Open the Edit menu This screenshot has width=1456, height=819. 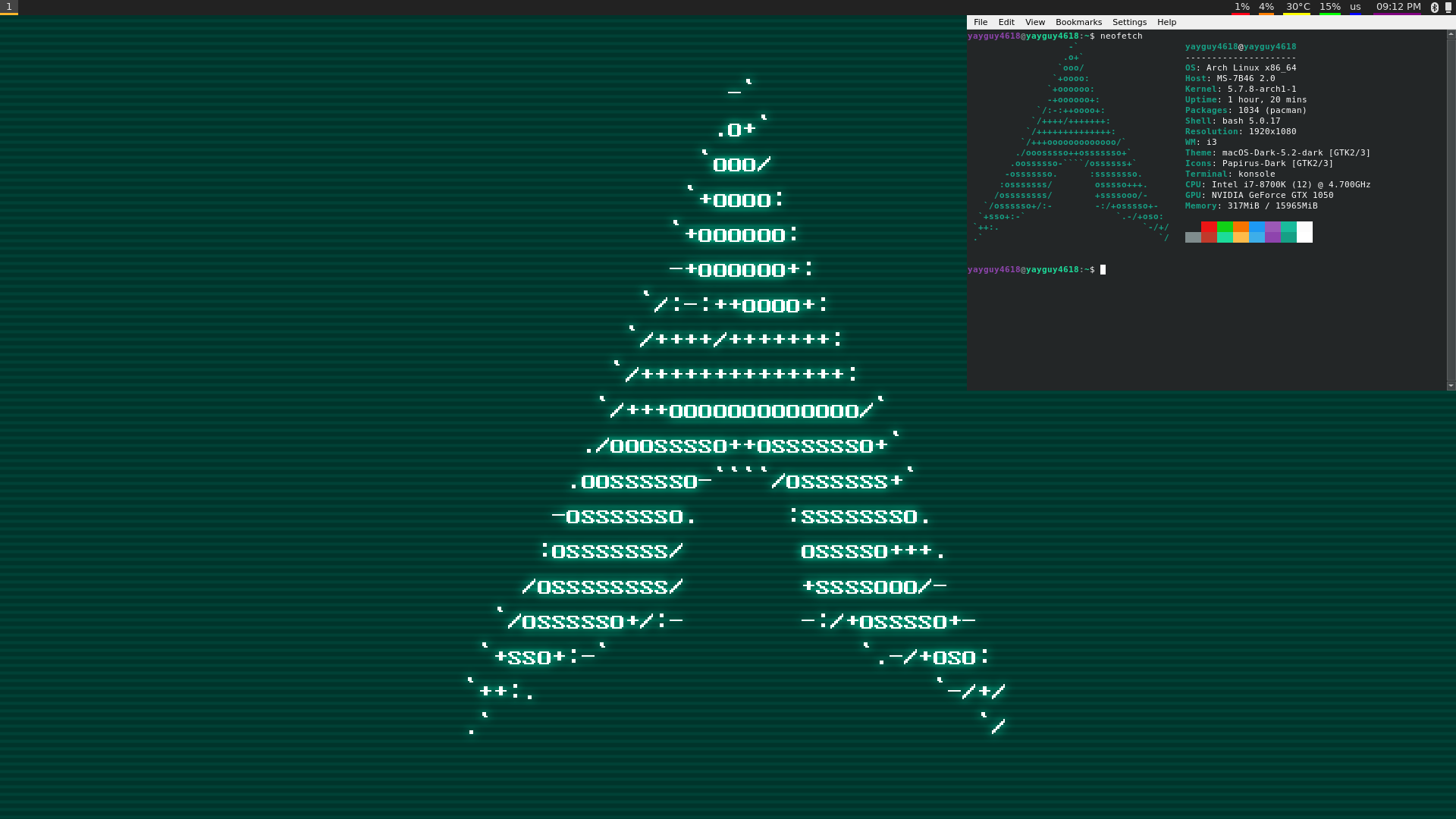click(x=1006, y=22)
